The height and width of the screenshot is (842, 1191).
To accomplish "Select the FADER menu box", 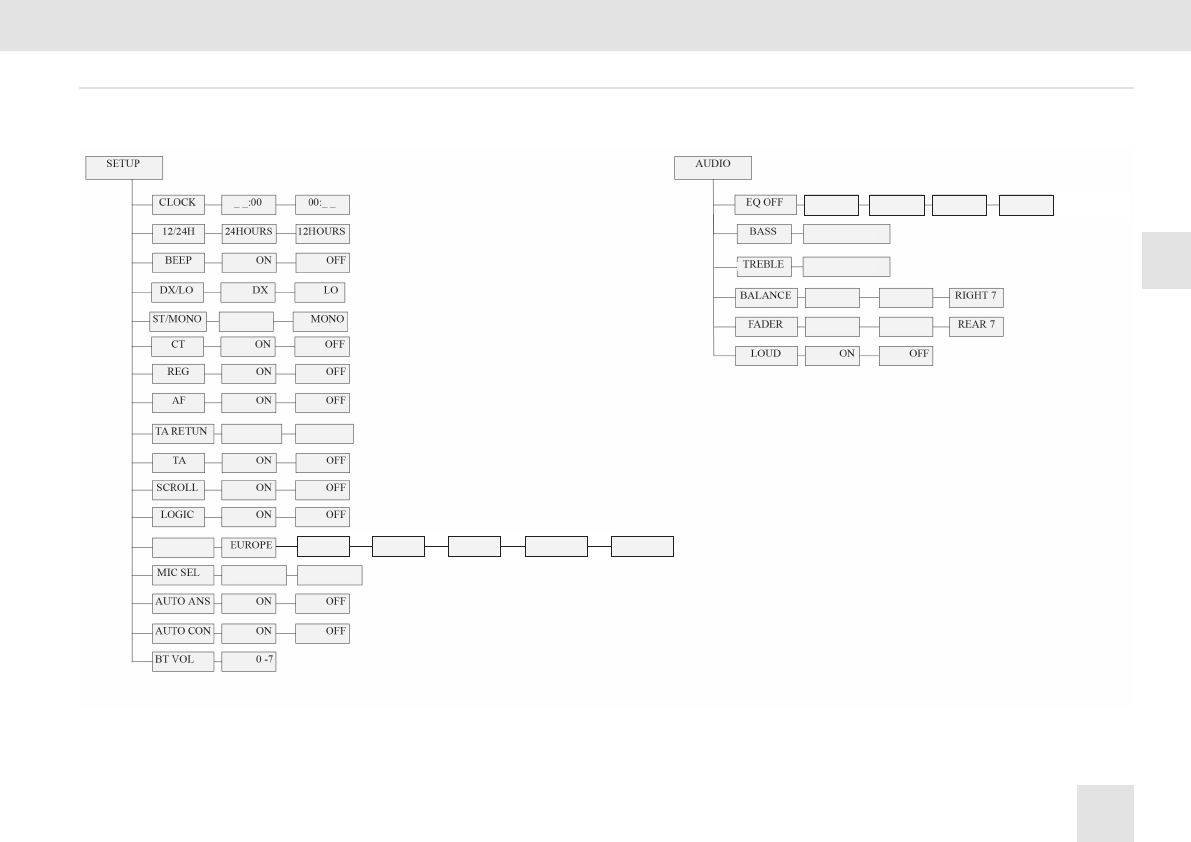I will point(766,326).
